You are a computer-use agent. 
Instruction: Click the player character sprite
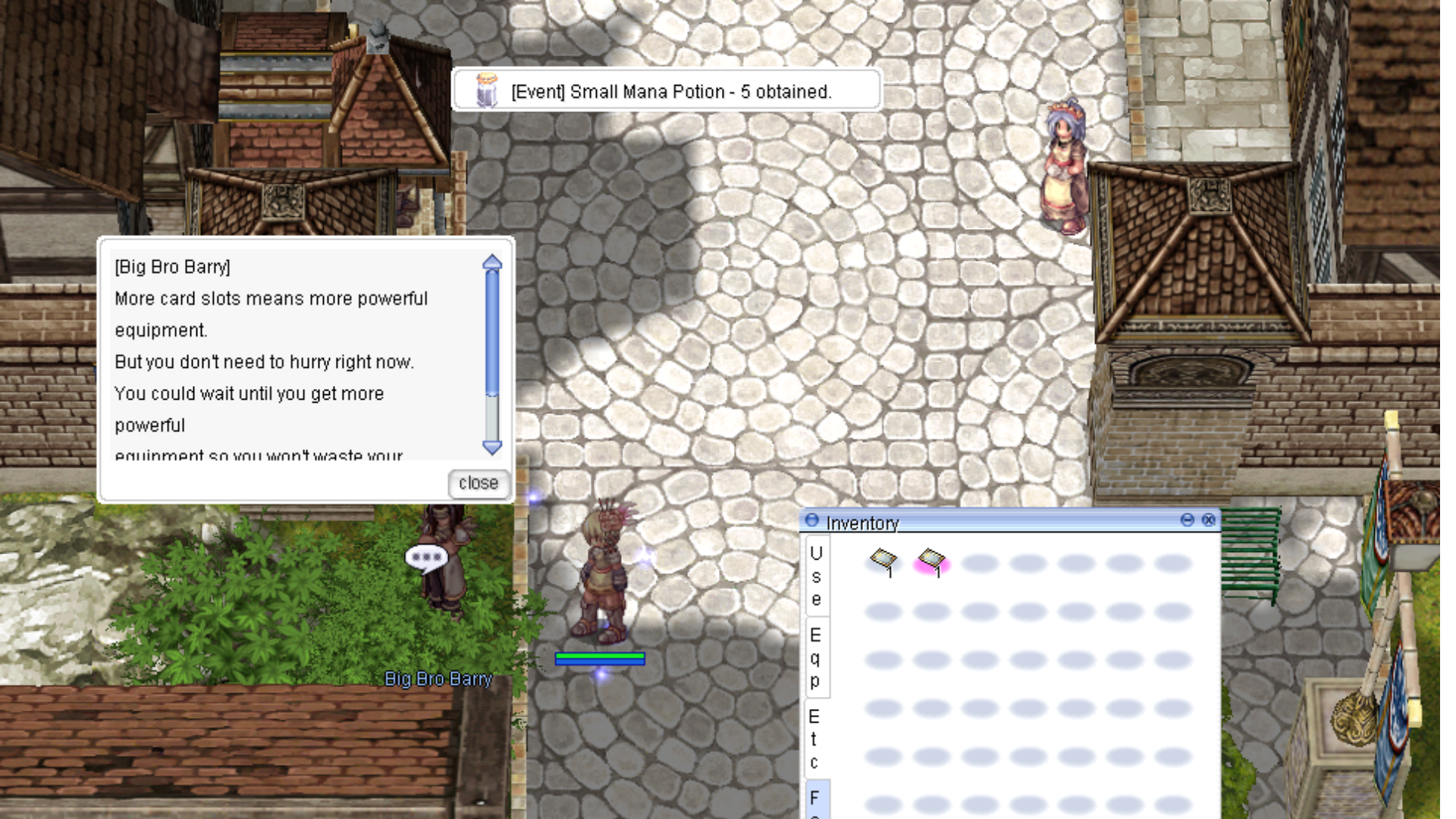point(602,576)
